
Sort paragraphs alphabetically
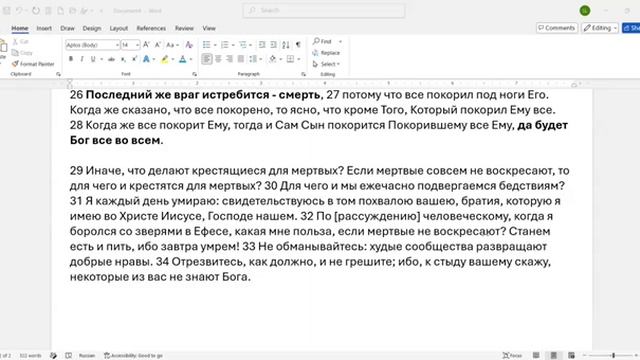(x=286, y=44)
